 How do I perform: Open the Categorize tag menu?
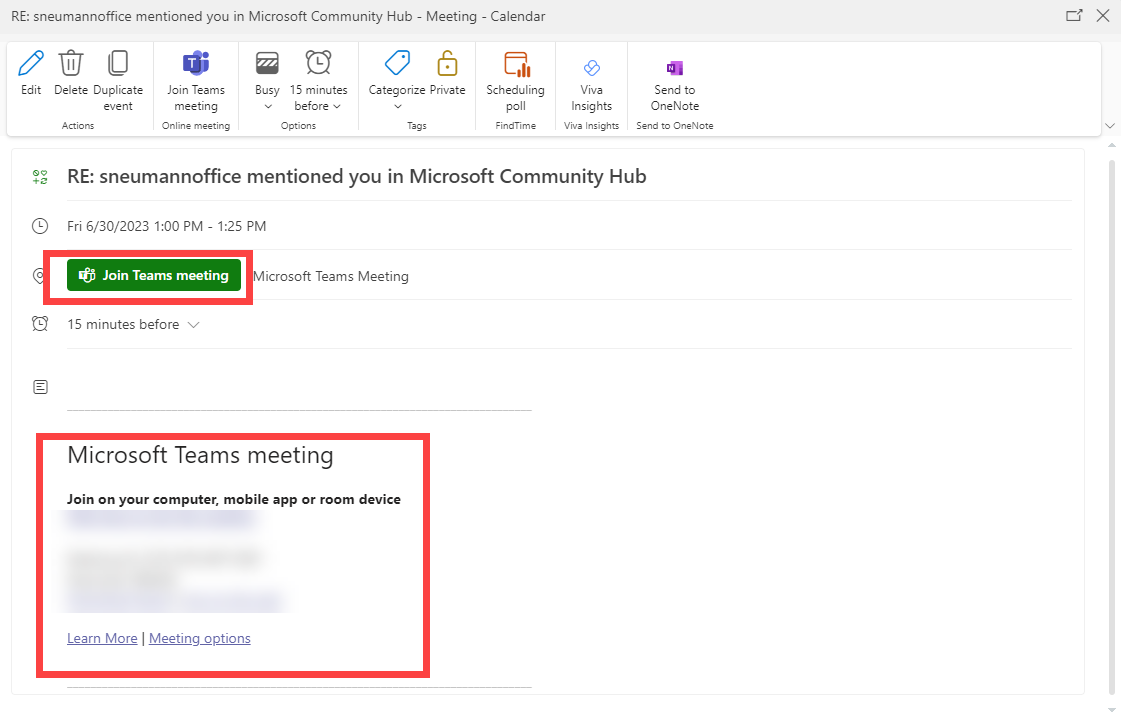[397, 81]
